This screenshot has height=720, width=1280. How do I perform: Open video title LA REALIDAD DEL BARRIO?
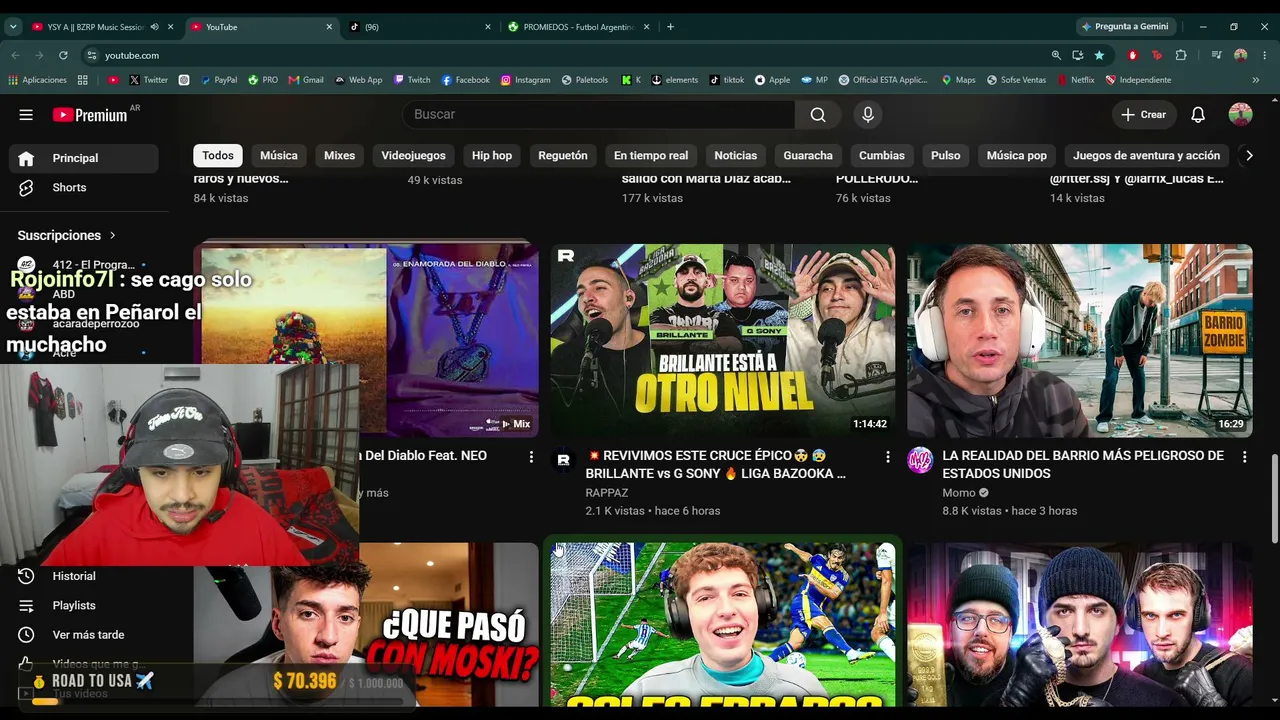(1083, 464)
